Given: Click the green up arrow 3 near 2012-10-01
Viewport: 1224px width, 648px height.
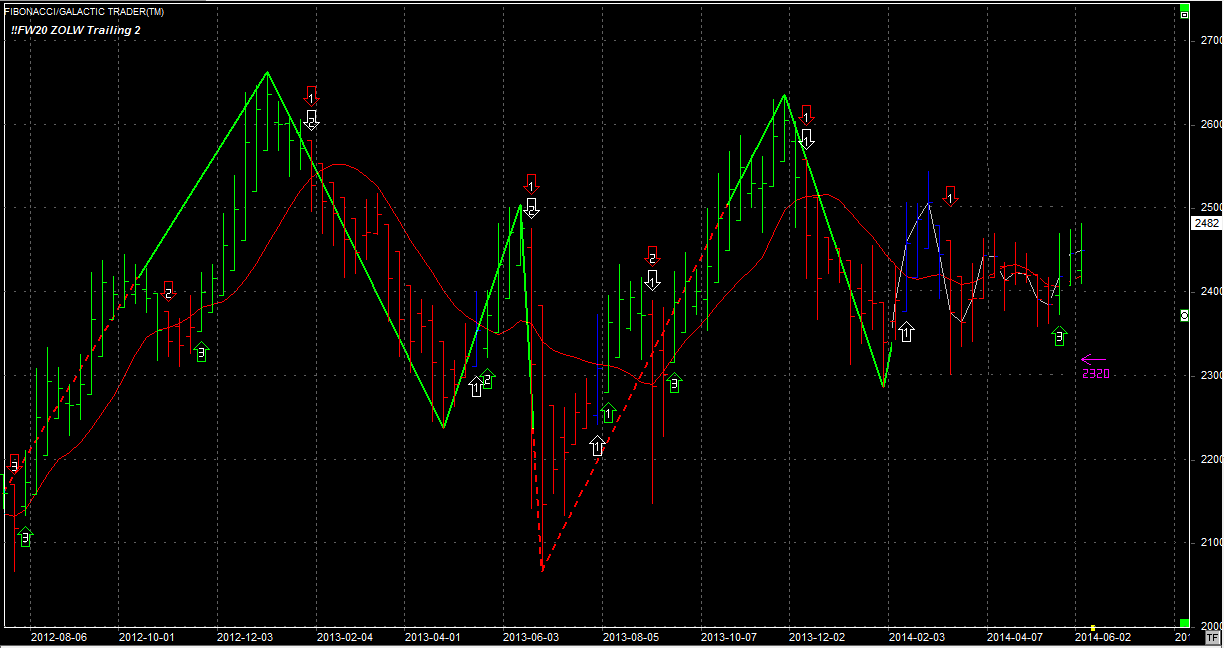Looking at the screenshot, I should [201, 351].
